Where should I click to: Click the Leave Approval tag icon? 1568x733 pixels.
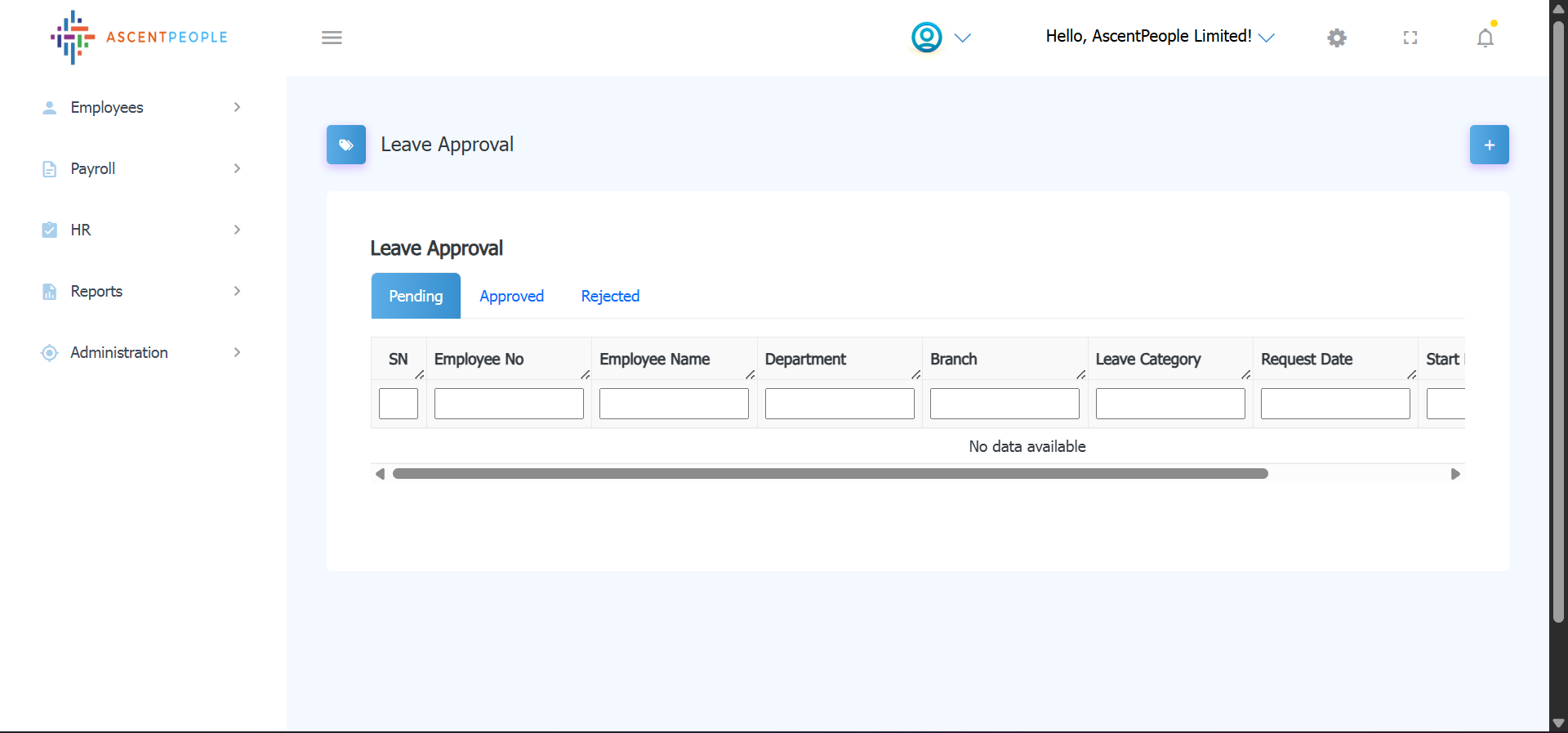(x=346, y=145)
